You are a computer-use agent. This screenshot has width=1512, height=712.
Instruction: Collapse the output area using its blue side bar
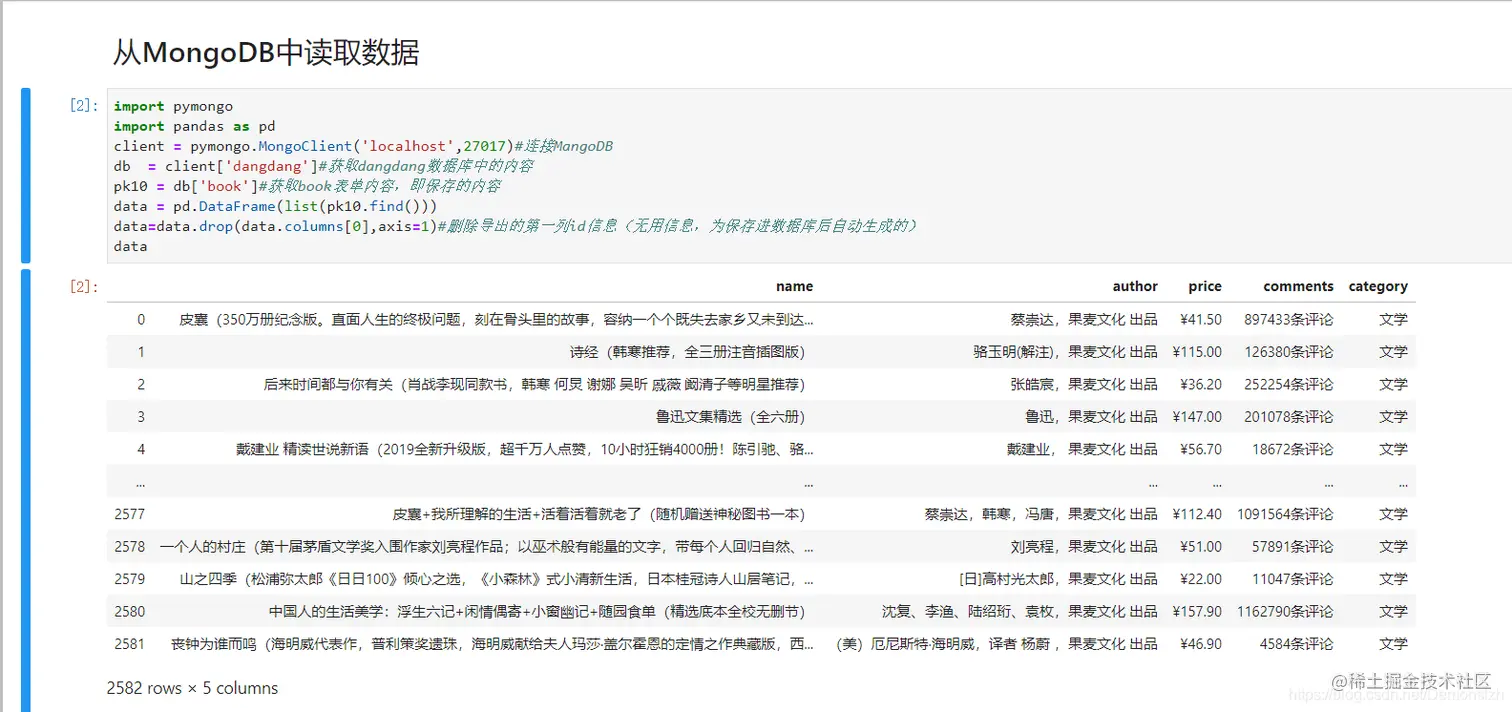coord(26,490)
